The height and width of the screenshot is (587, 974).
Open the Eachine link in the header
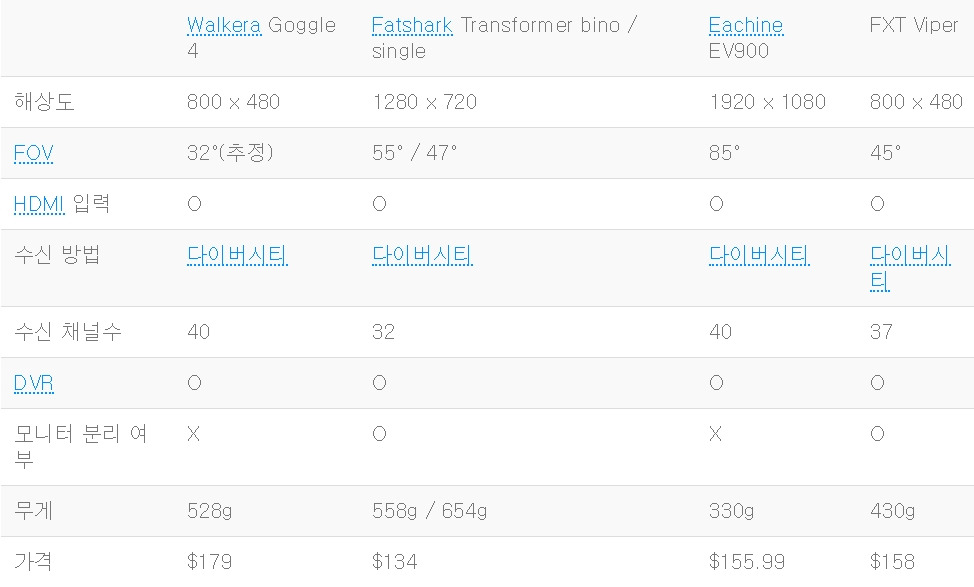pyautogui.click(x=745, y=25)
